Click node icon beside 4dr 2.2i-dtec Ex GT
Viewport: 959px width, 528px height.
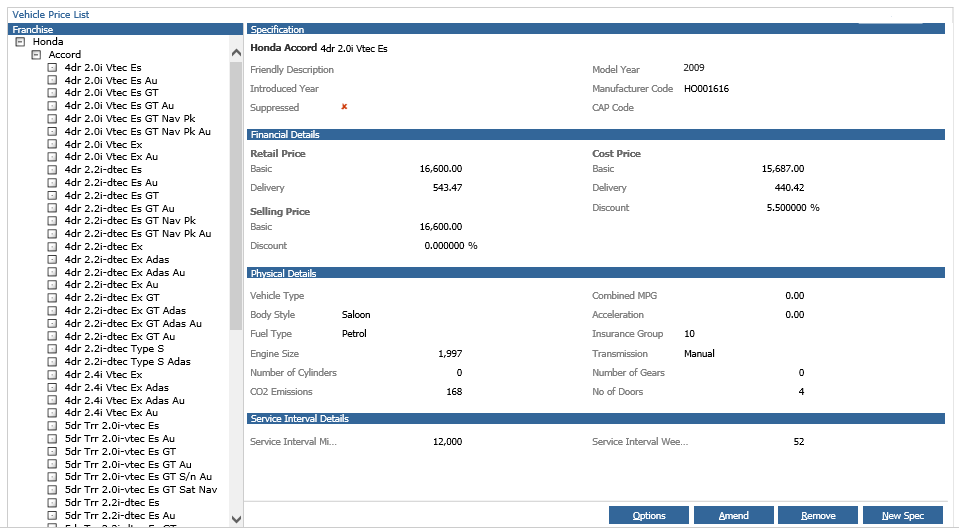click(x=53, y=297)
